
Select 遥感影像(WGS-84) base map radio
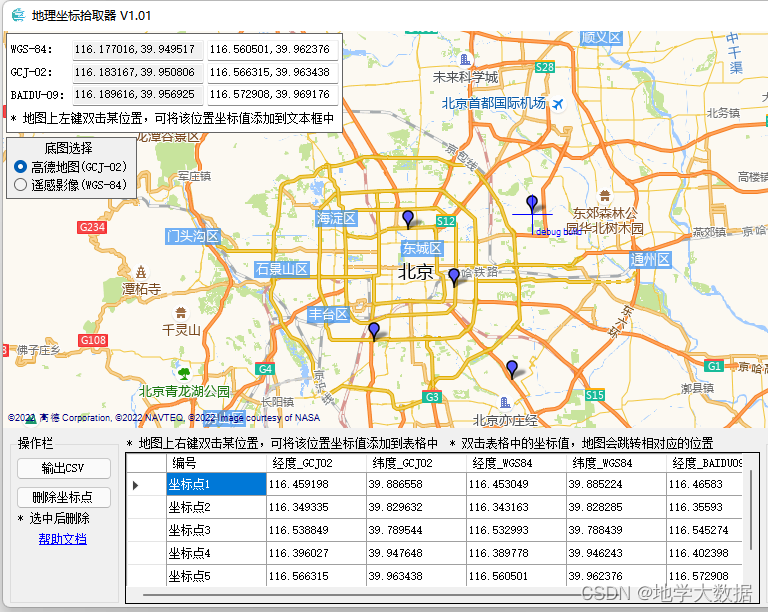point(20,185)
